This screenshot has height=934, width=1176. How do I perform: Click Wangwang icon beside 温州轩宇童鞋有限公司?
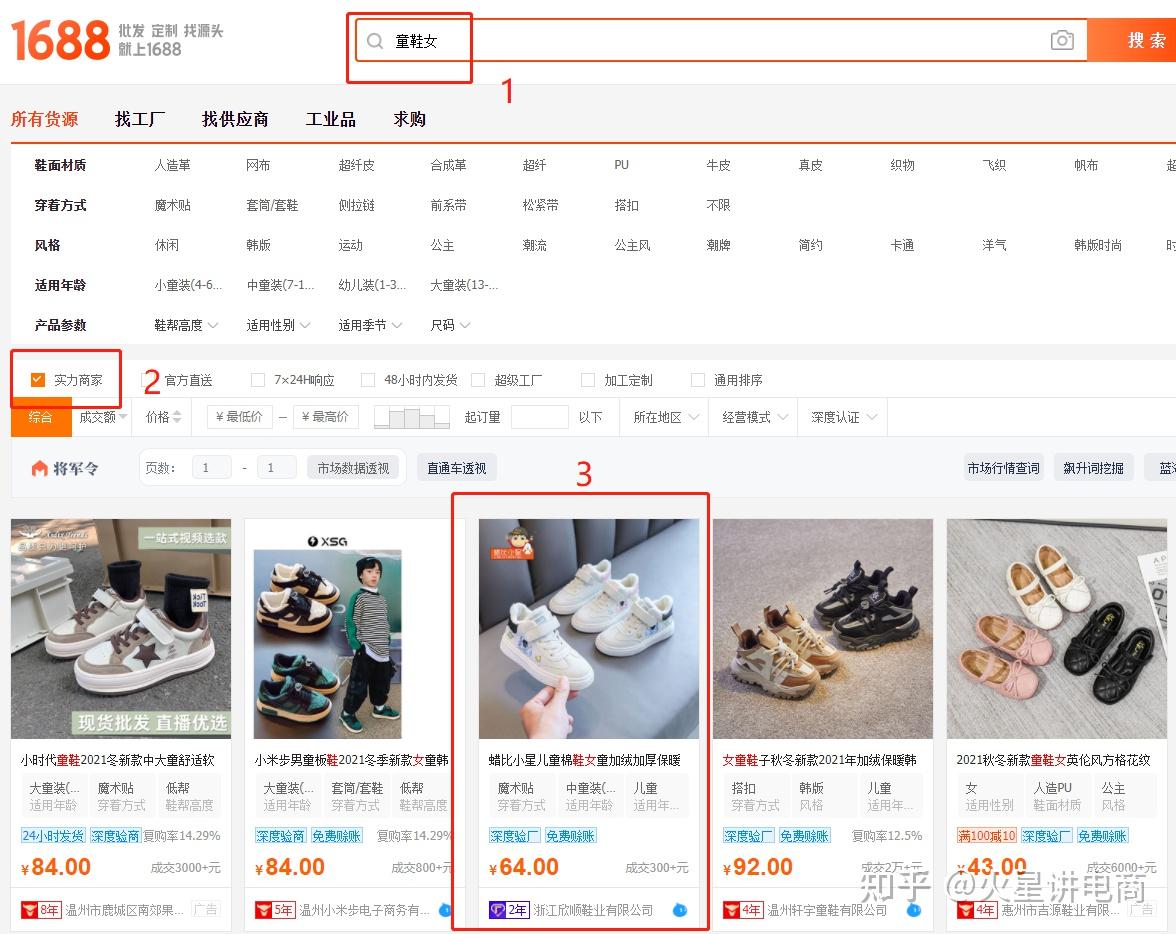[x=914, y=910]
